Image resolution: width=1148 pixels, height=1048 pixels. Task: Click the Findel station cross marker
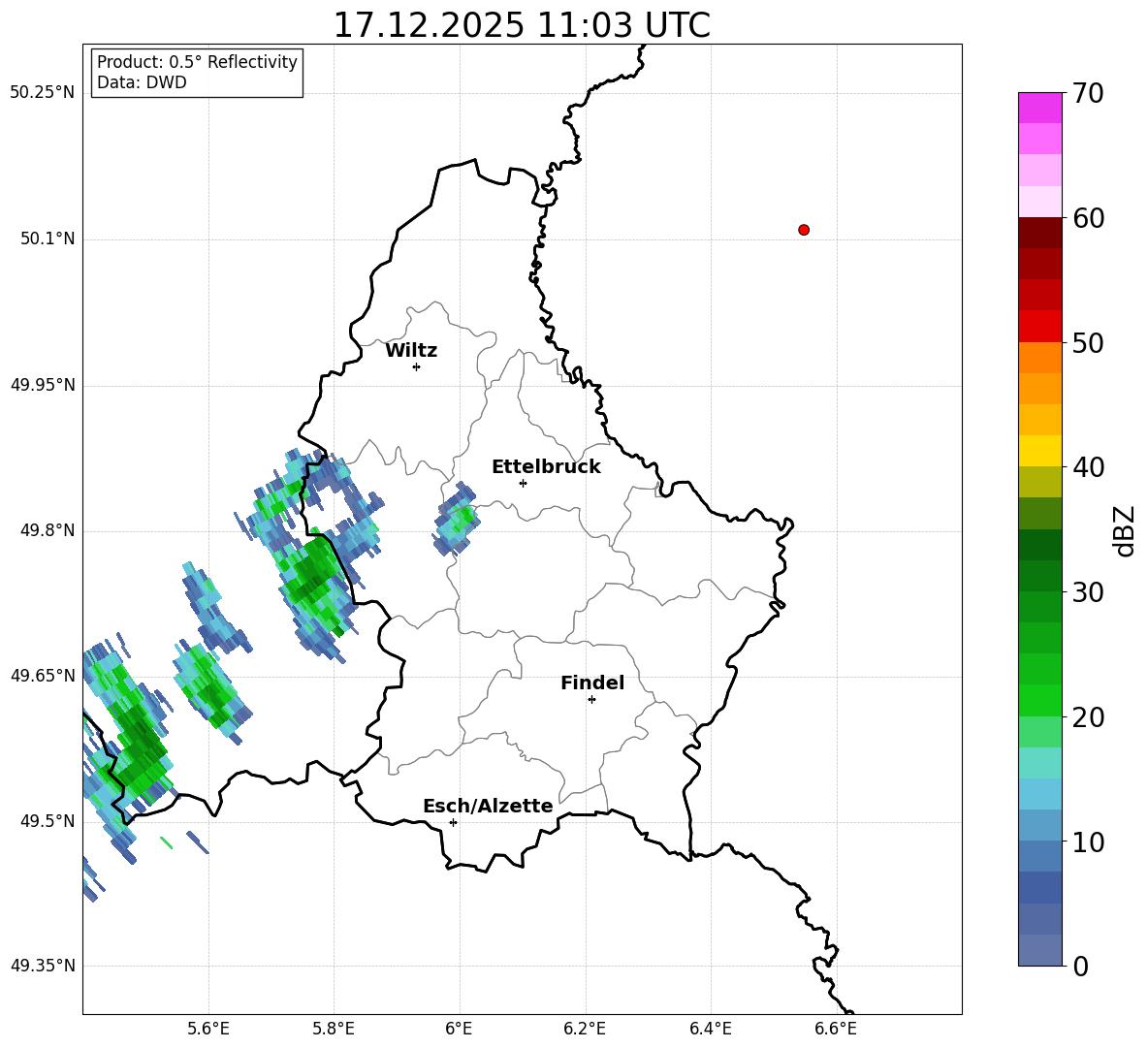[x=591, y=700]
